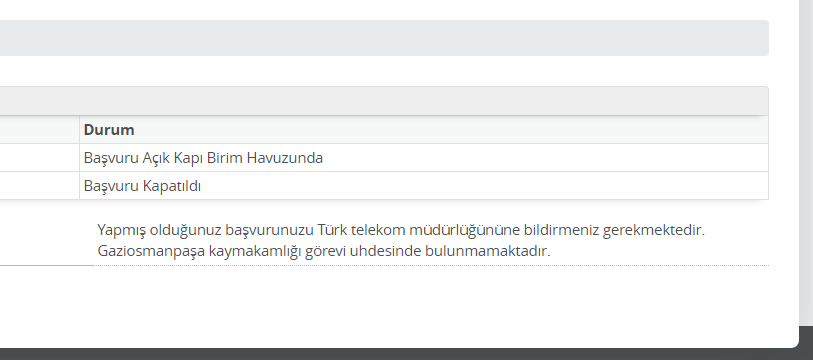Click the table panel heading above Durum
The height and width of the screenshot is (360, 813).
[x=384, y=101]
